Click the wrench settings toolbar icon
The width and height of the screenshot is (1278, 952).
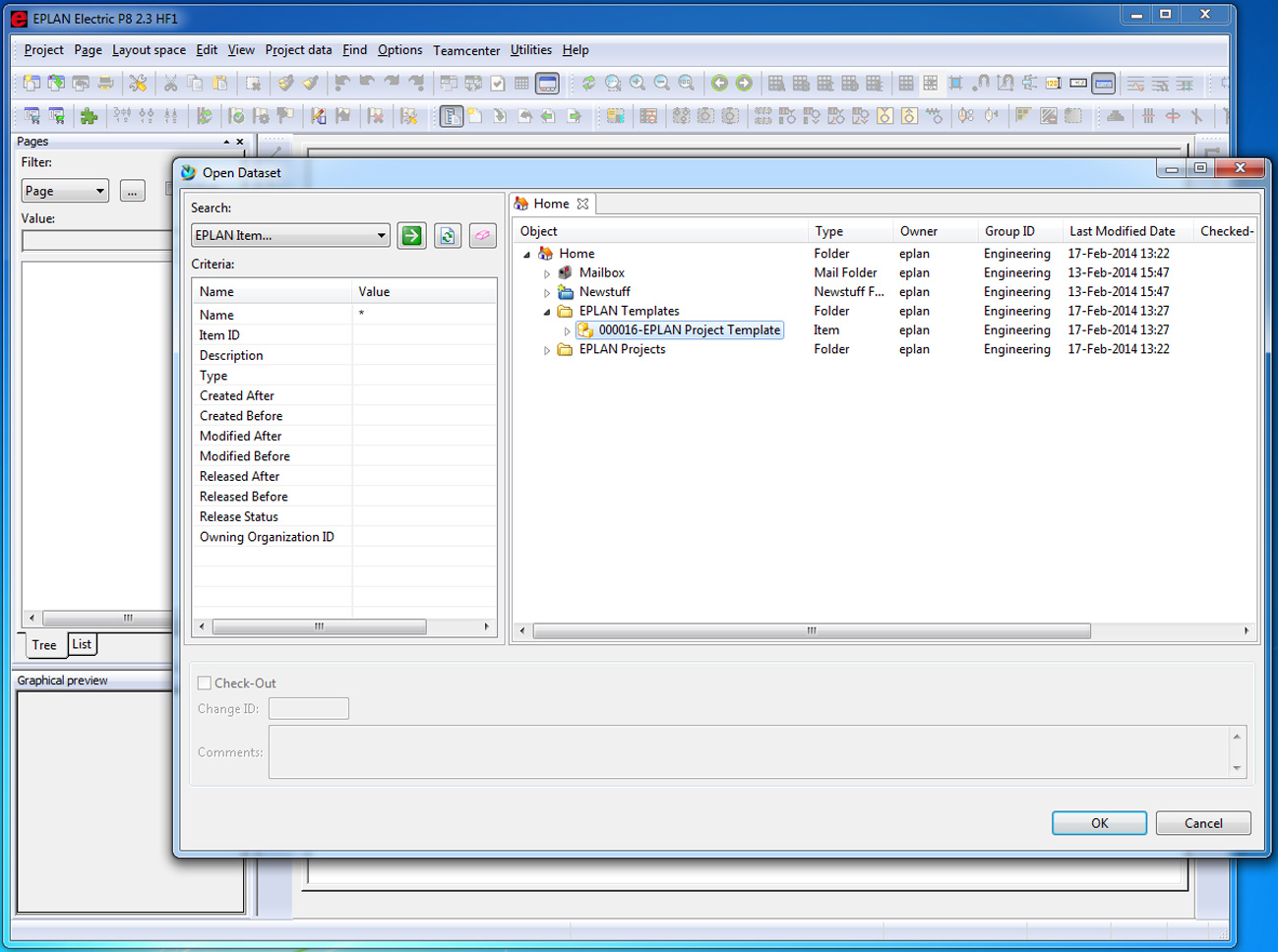tap(138, 84)
